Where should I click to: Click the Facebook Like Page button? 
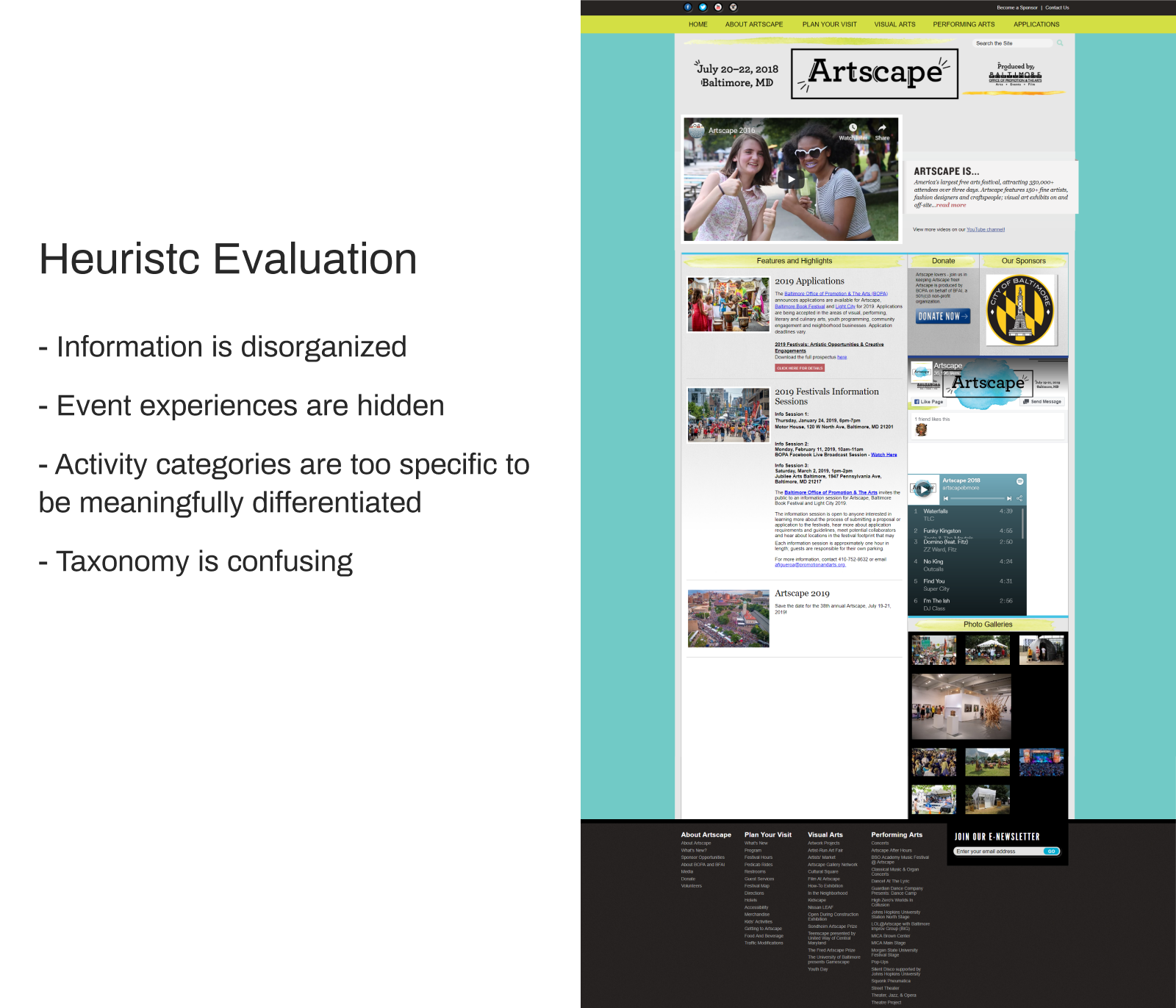(x=928, y=402)
